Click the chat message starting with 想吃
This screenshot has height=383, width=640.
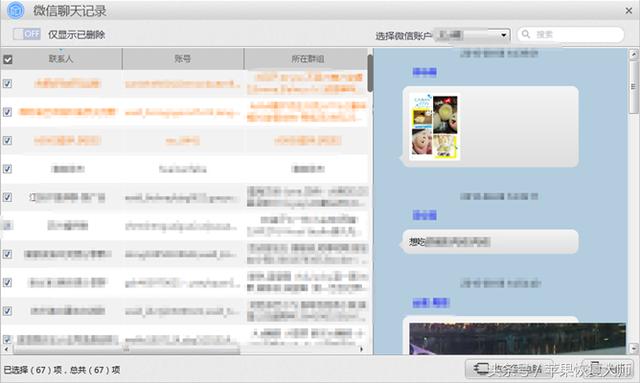click(x=490, y=242)
